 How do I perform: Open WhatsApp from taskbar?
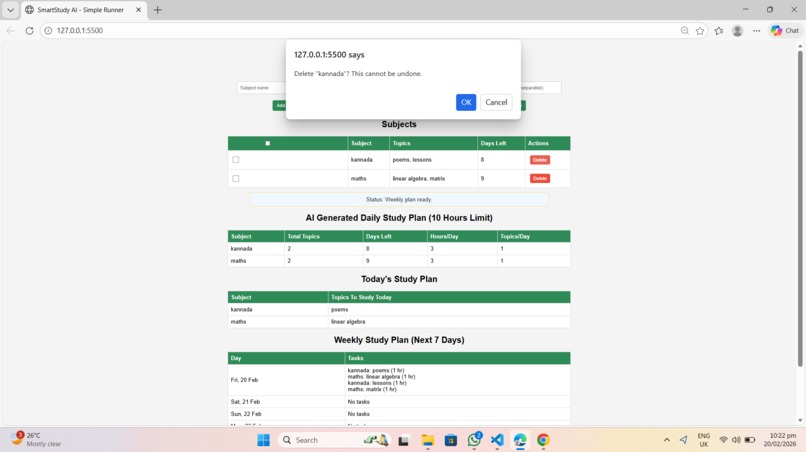point(474,440)
